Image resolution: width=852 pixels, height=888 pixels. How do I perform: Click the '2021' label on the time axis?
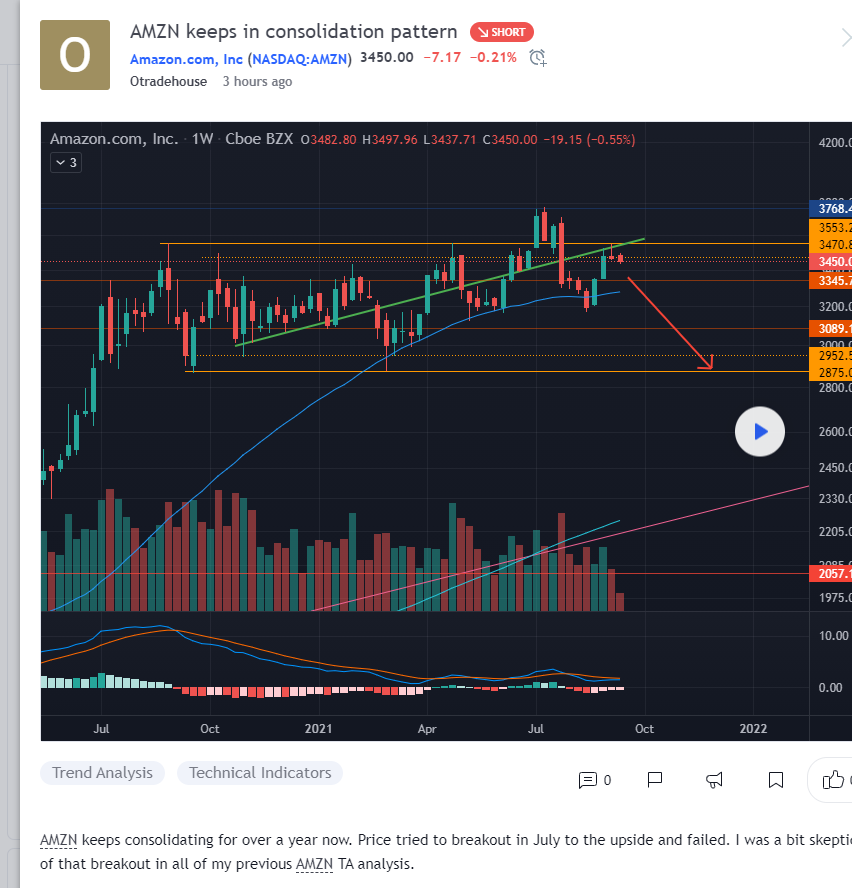(318, 729)
